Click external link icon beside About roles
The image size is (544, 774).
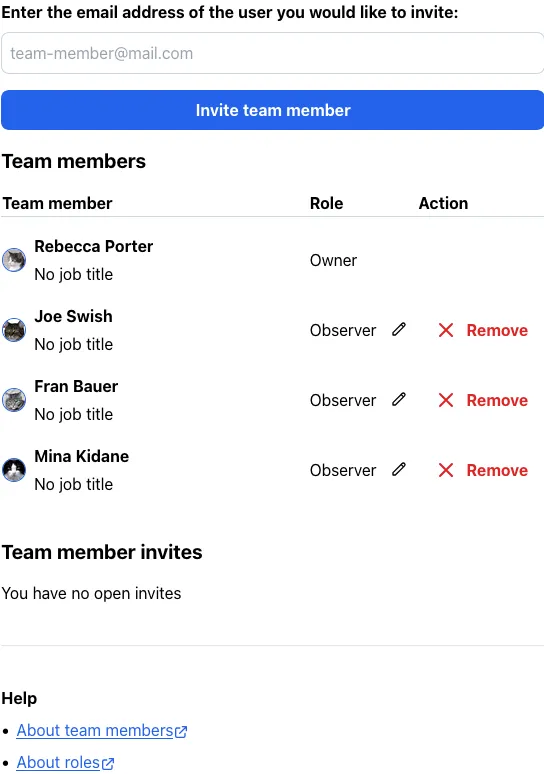coord(108,764)
